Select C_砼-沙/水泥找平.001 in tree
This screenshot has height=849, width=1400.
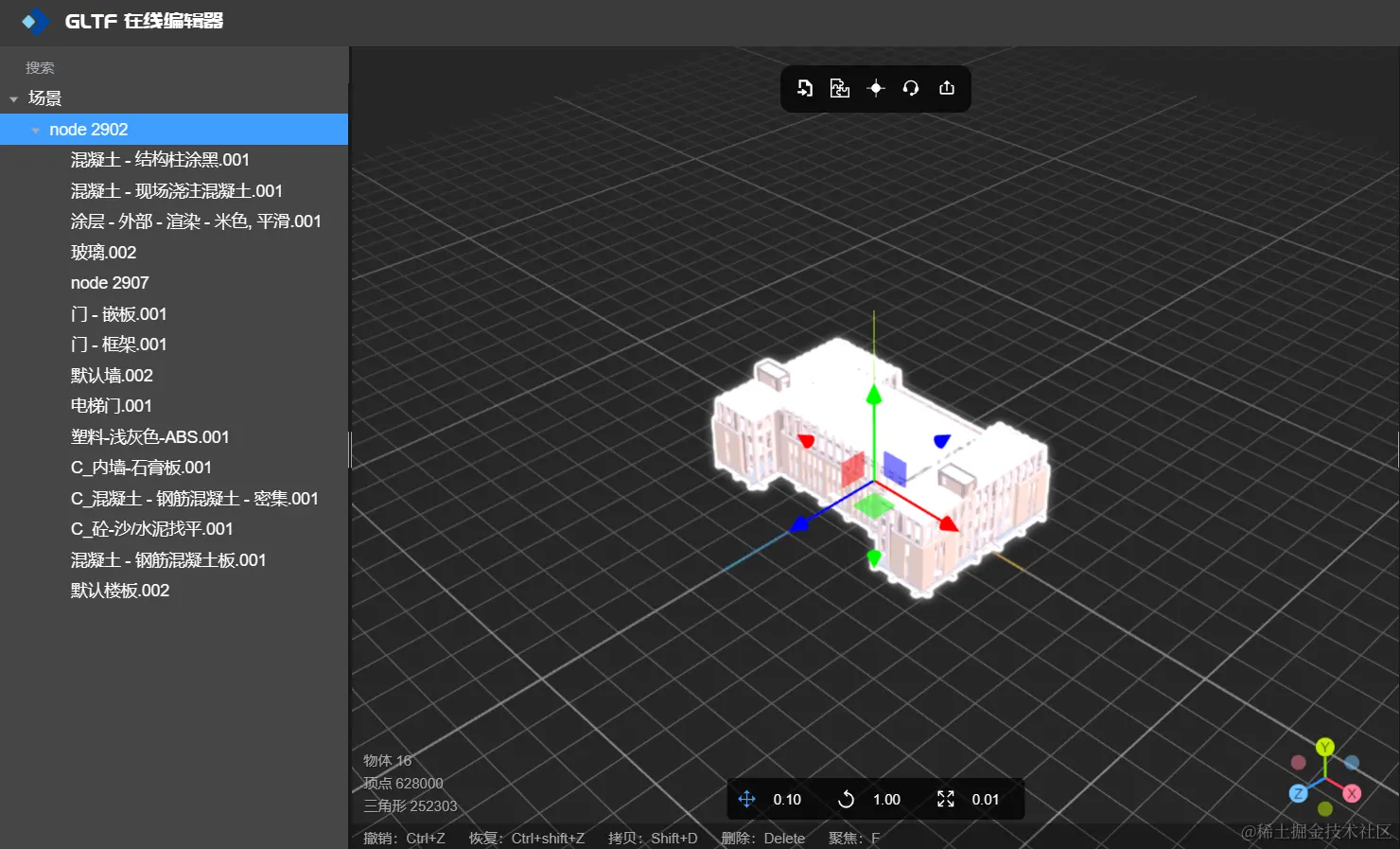tap(174, 529)
